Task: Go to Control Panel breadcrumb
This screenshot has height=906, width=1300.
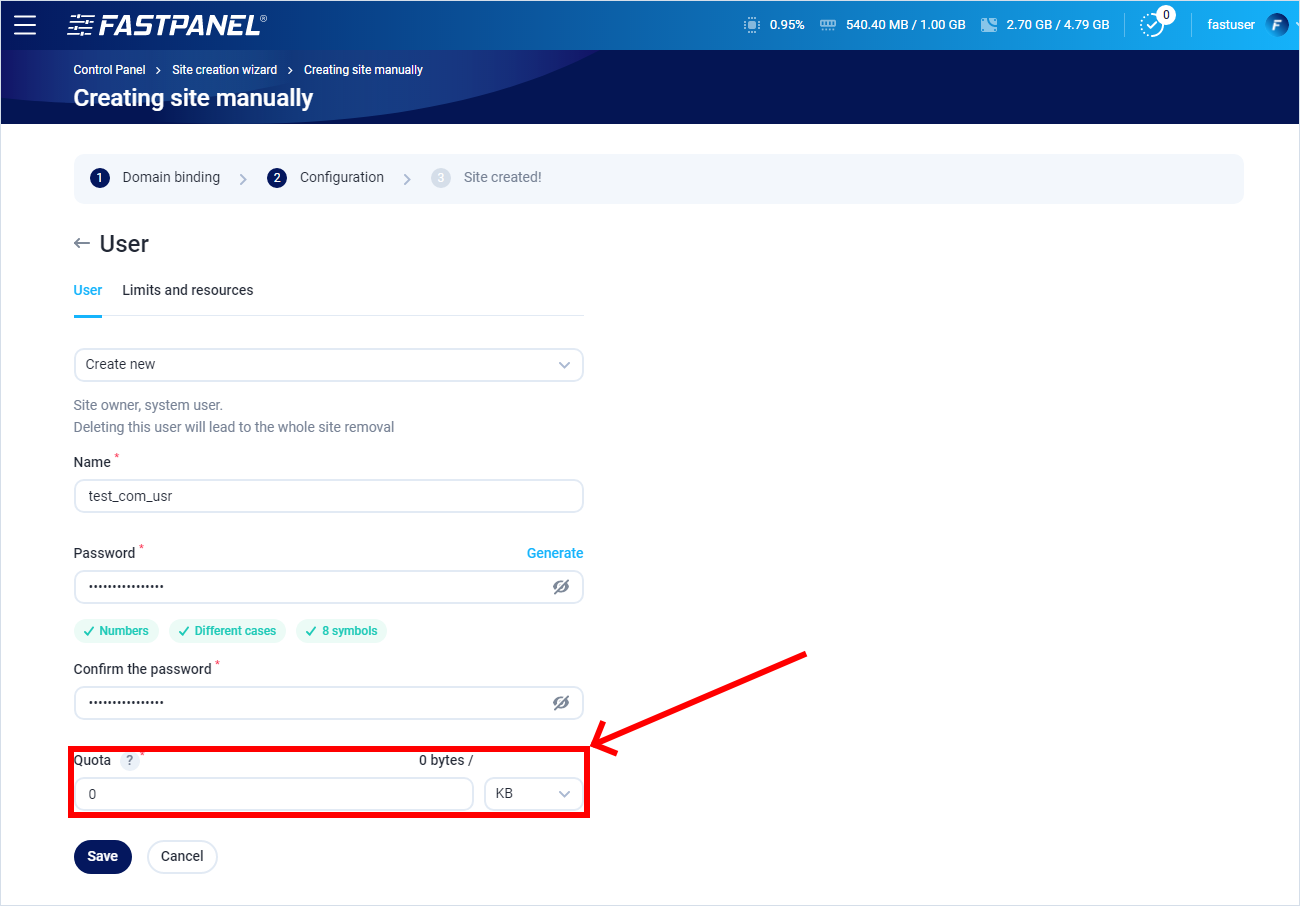Action: pos(110,70)
